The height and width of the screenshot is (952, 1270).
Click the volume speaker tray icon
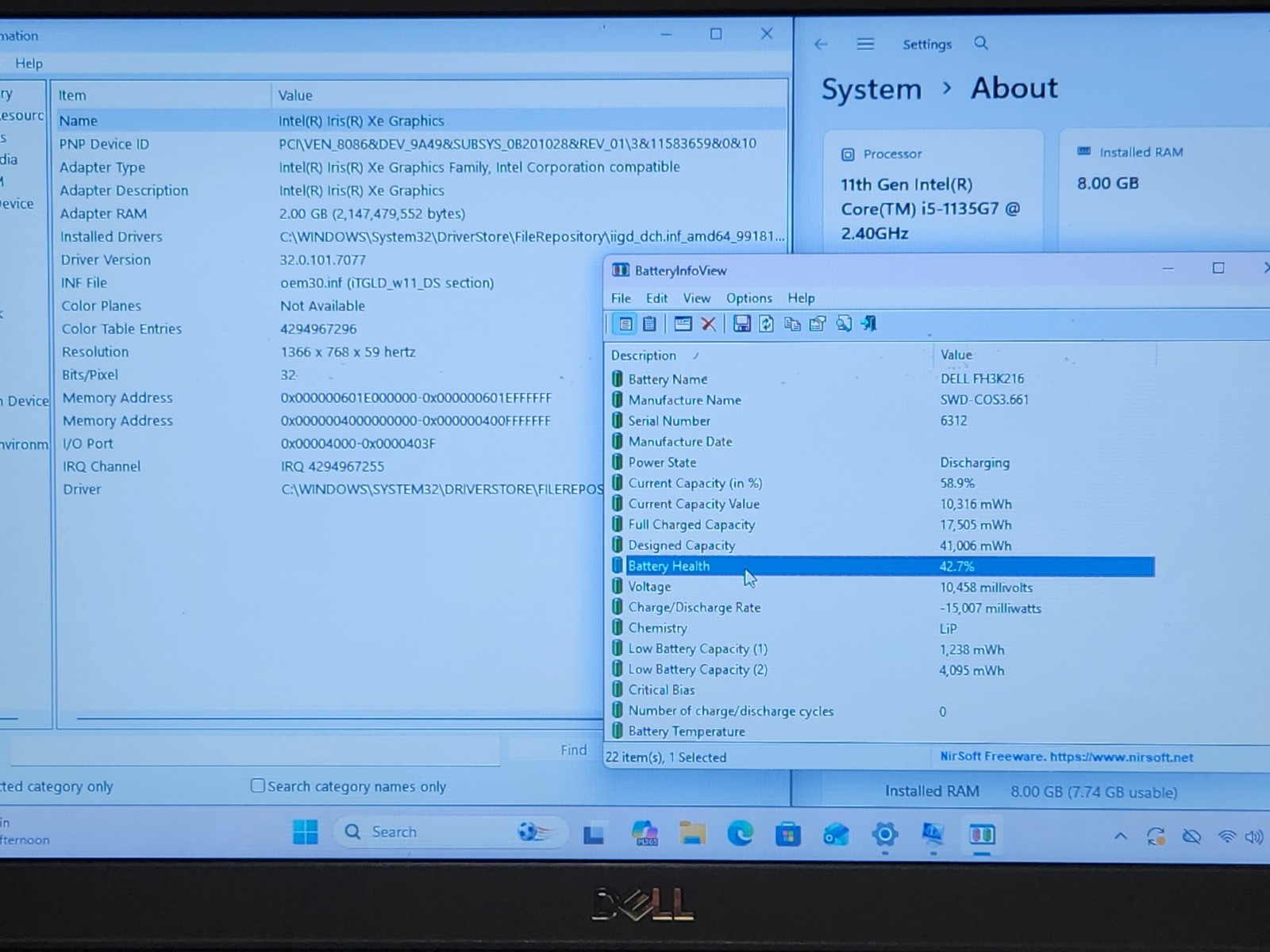[1254, 837]
